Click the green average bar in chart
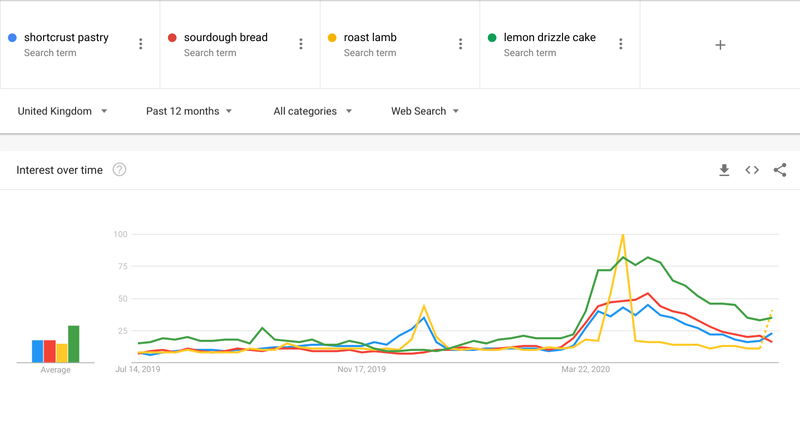Image resolution: width=800 pixels, height=422 pixels. click(73, 344)
